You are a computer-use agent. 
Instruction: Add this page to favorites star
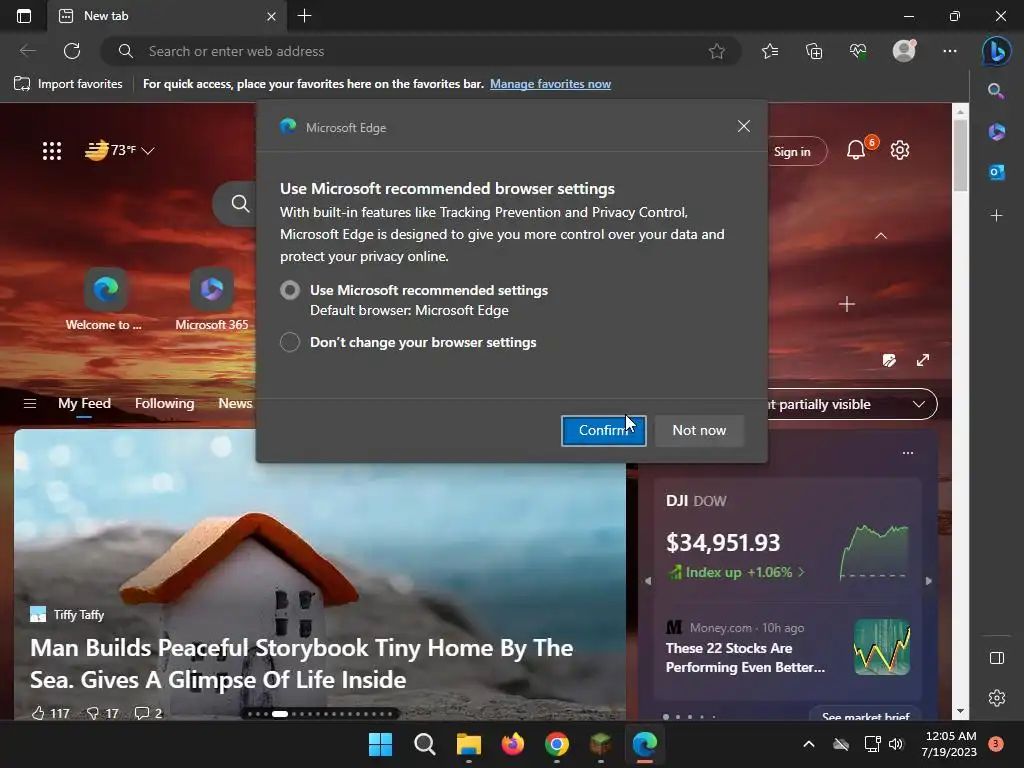716,51
